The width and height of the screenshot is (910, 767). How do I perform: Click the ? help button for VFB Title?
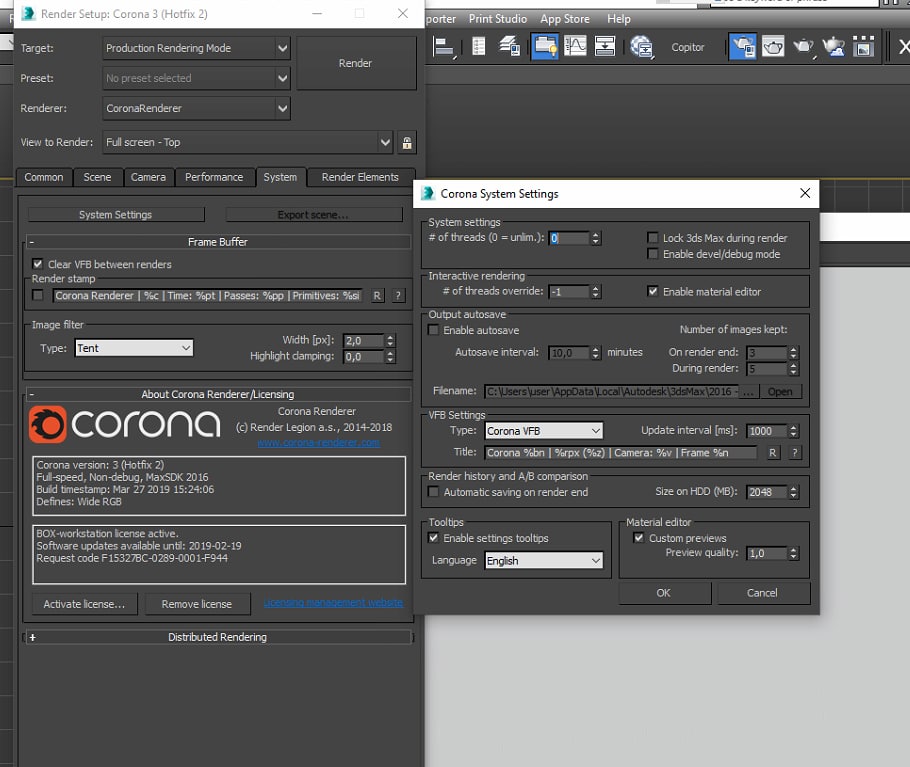(795, 453)
